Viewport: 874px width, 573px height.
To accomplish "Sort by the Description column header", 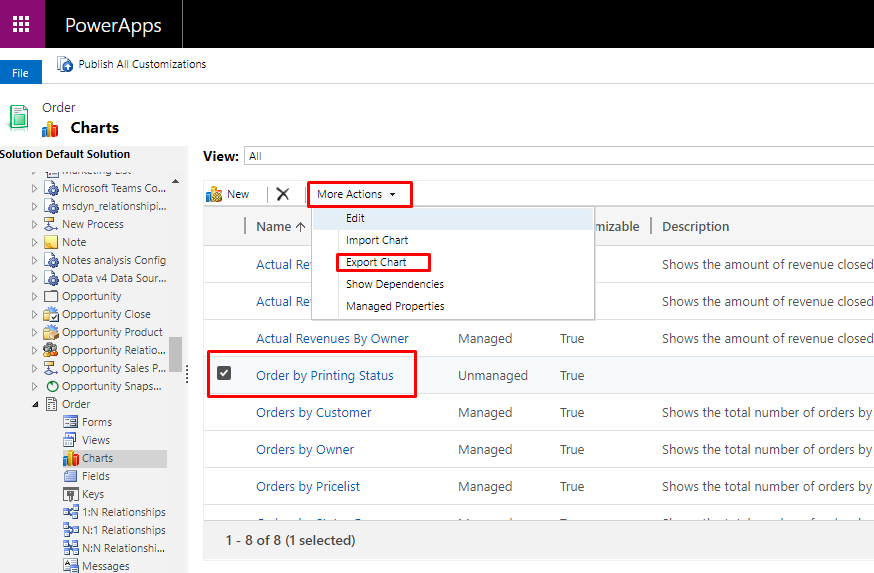I will 695,226.
